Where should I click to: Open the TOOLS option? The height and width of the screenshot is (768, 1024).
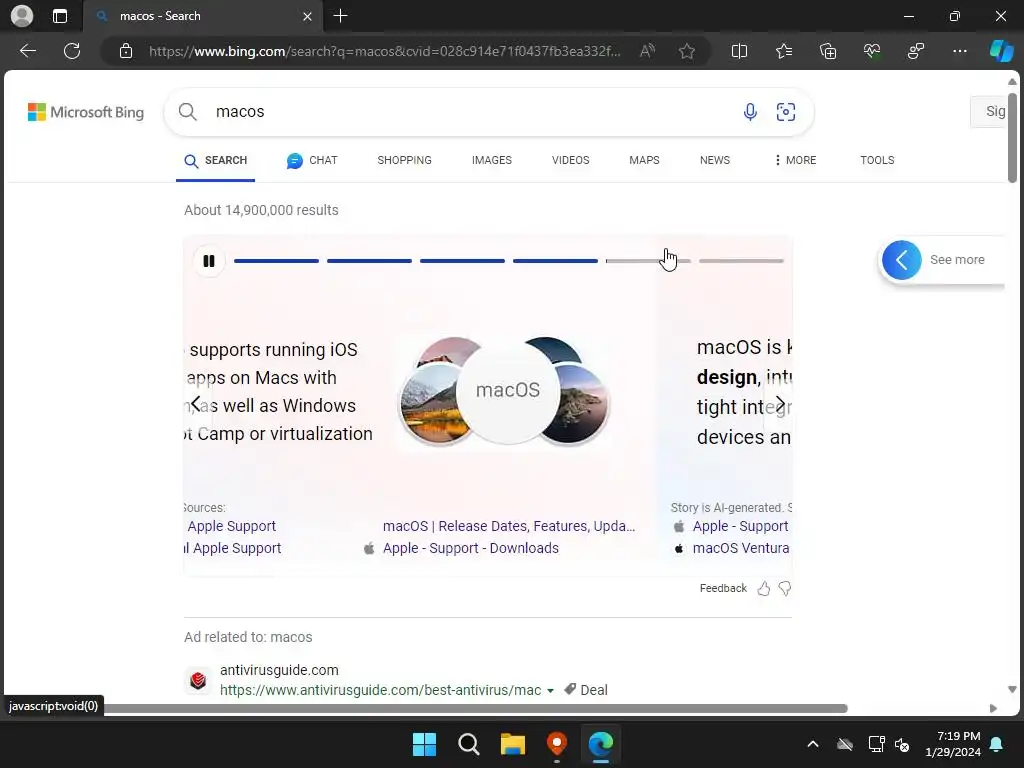tap(877, 160)
